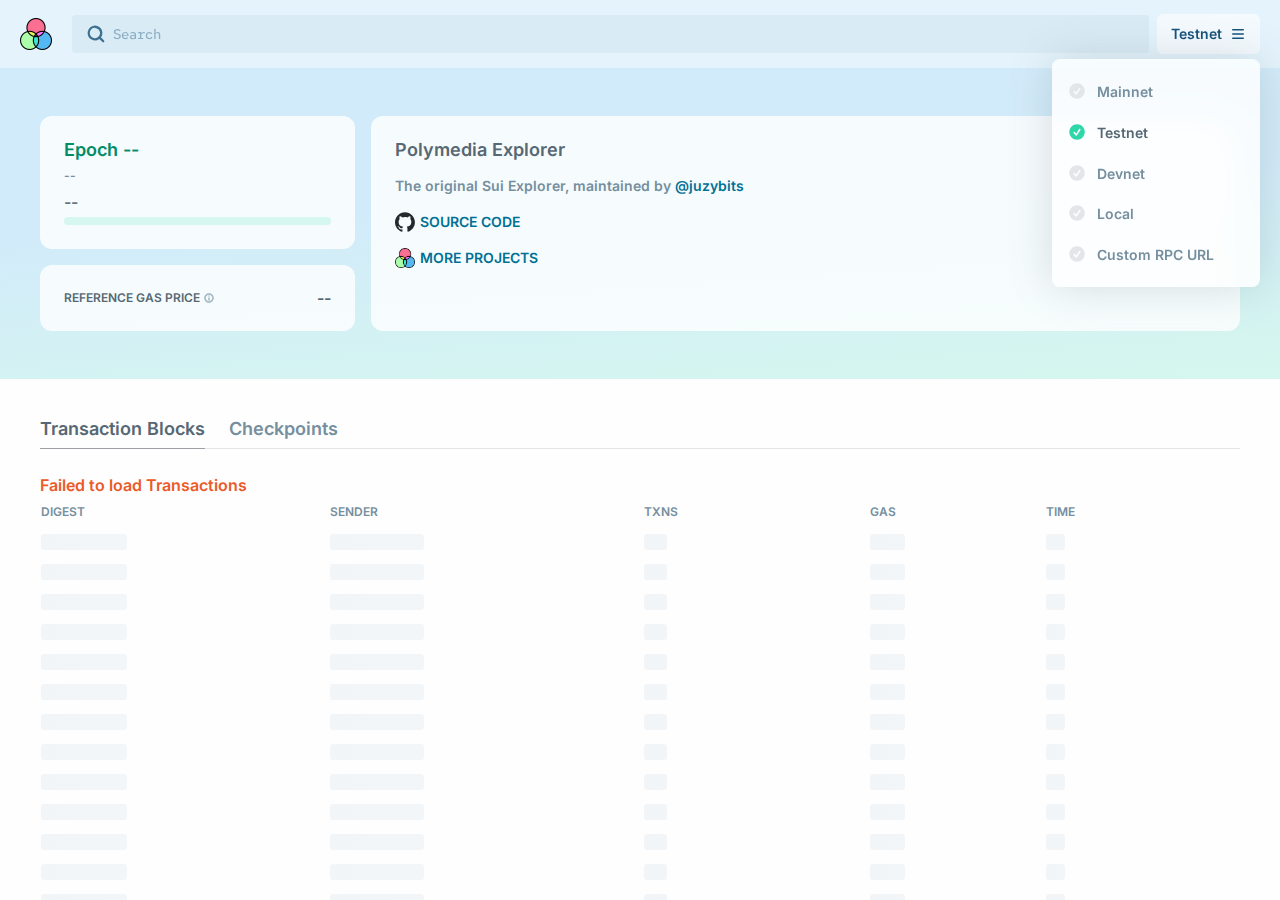Click the hamburger icon on Testnet button
1280x900 pixels.
click(x=1238, y=34)
